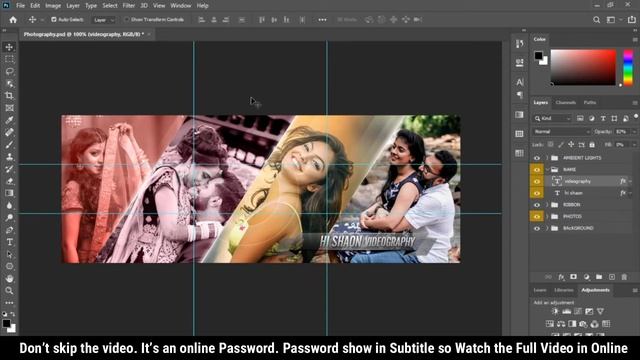Select the Clone Stamp tool
640x360 pixels.
point(9,157)
